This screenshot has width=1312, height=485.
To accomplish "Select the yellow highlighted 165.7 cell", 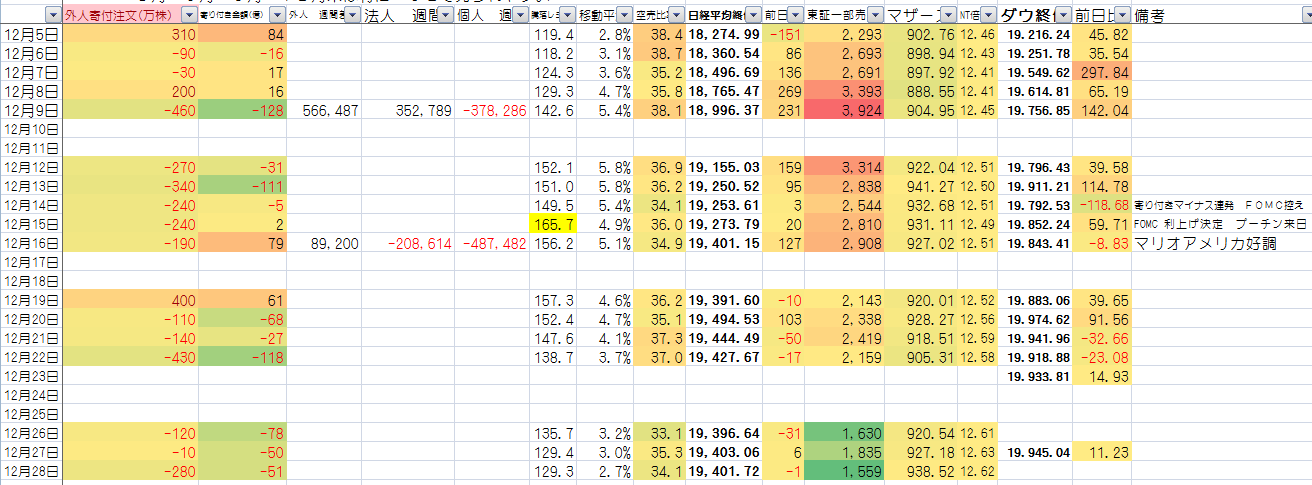I will [553, 223].
